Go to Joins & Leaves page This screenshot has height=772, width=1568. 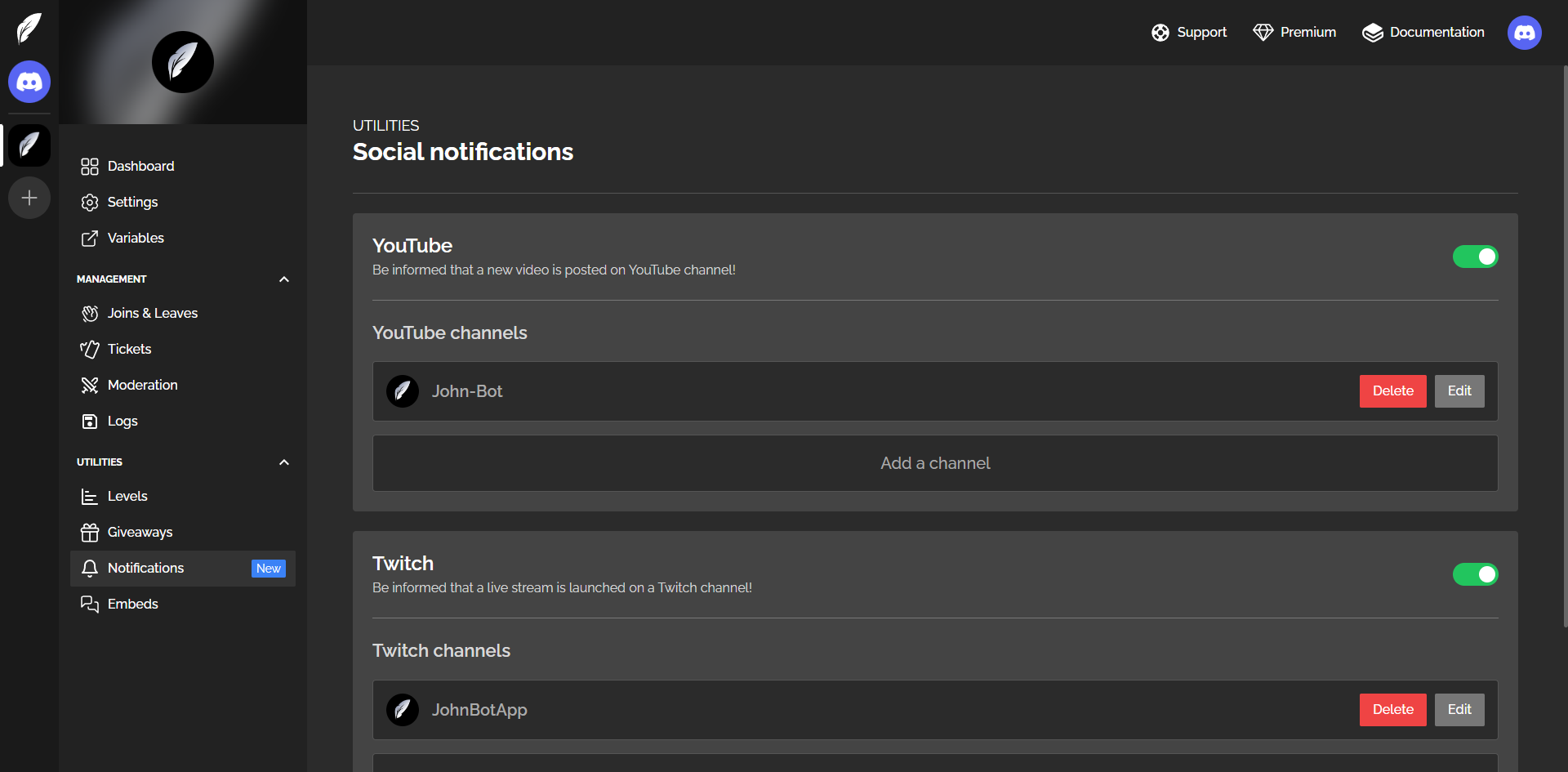(x=152, y=314)
